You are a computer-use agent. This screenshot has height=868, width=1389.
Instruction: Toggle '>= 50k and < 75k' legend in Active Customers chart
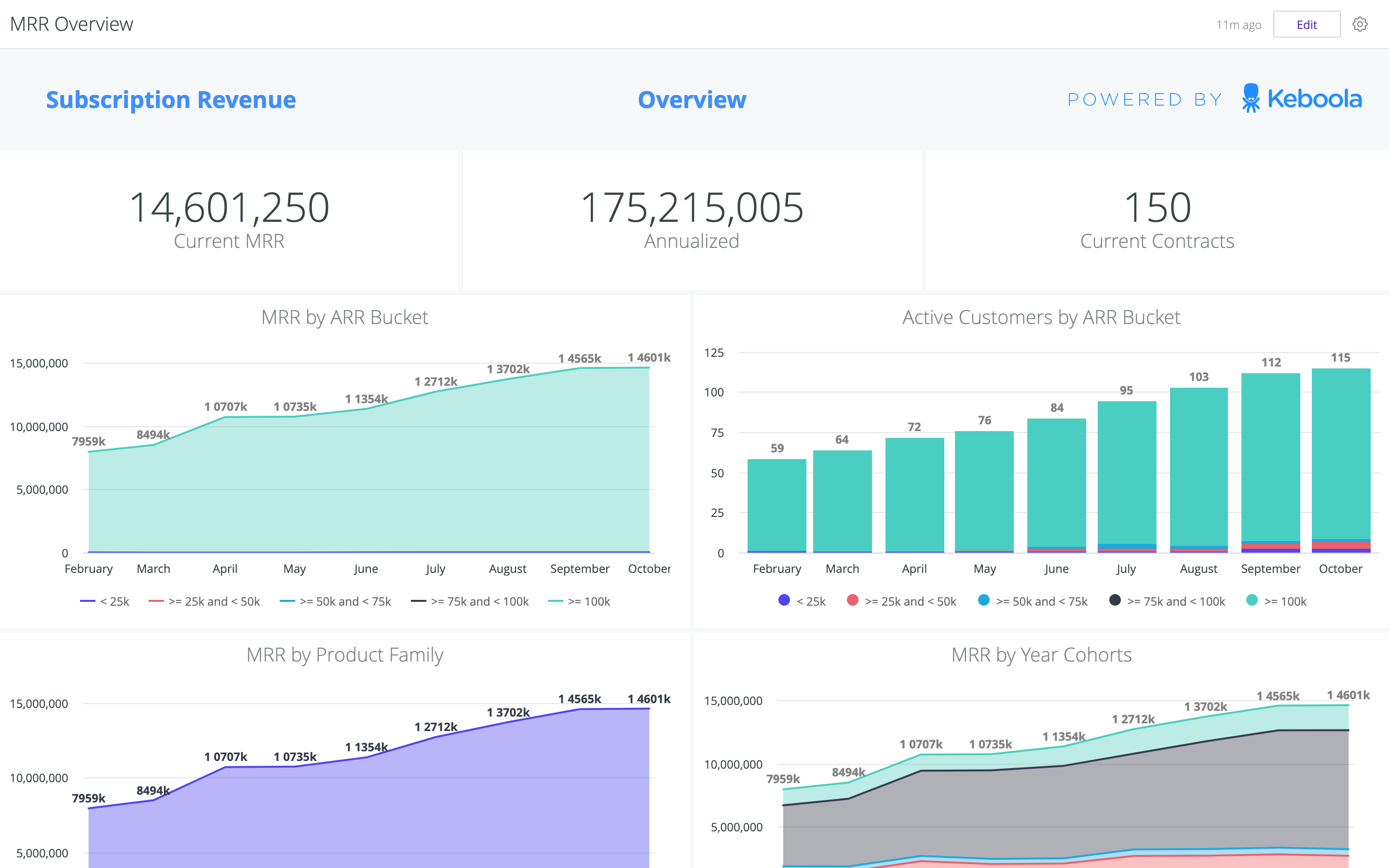[1033, 601]
